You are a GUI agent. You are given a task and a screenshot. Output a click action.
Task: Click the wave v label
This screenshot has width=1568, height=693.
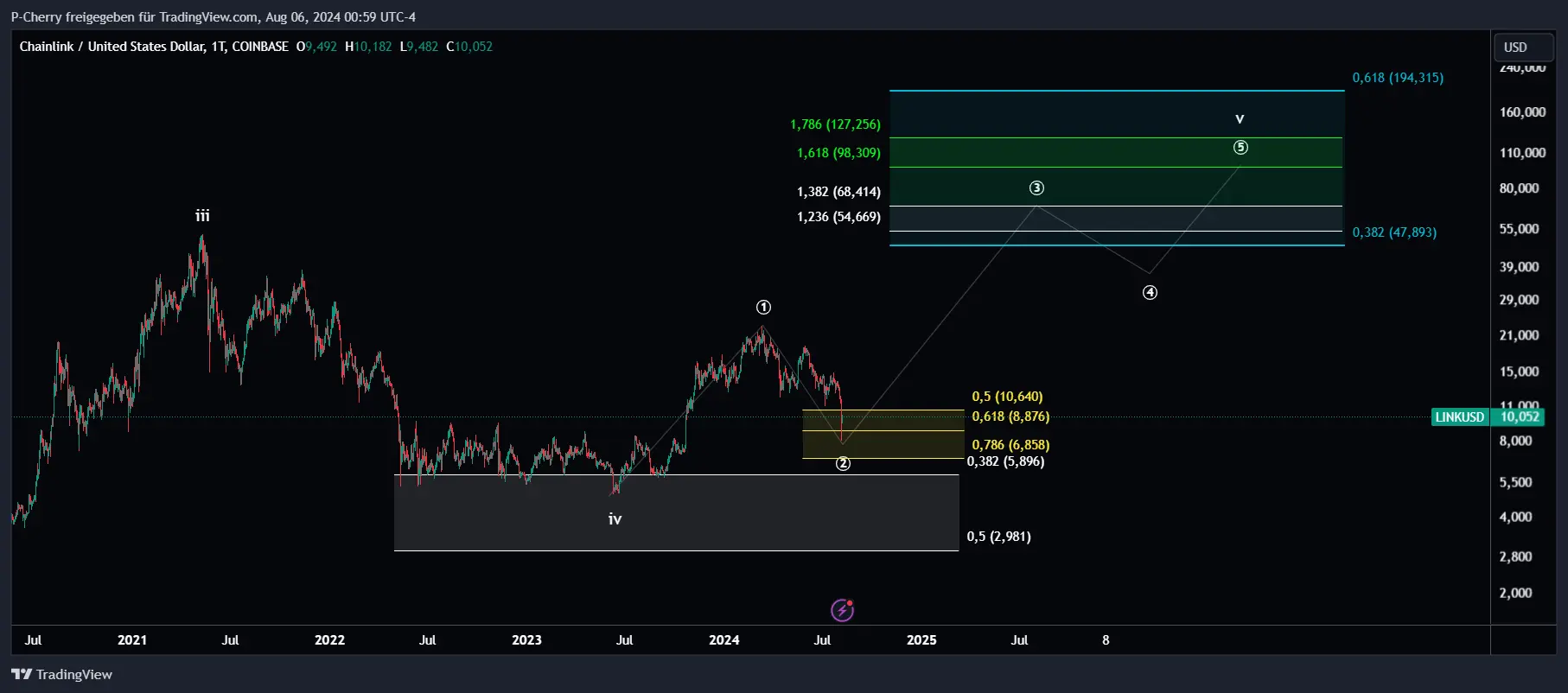1240,118
